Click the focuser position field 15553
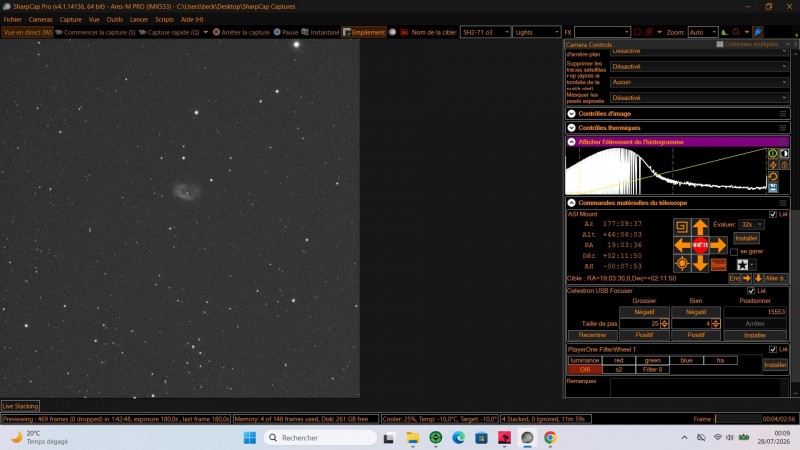Screen dimensions: 800x450 pyautogui.click(x=755, y=312)
